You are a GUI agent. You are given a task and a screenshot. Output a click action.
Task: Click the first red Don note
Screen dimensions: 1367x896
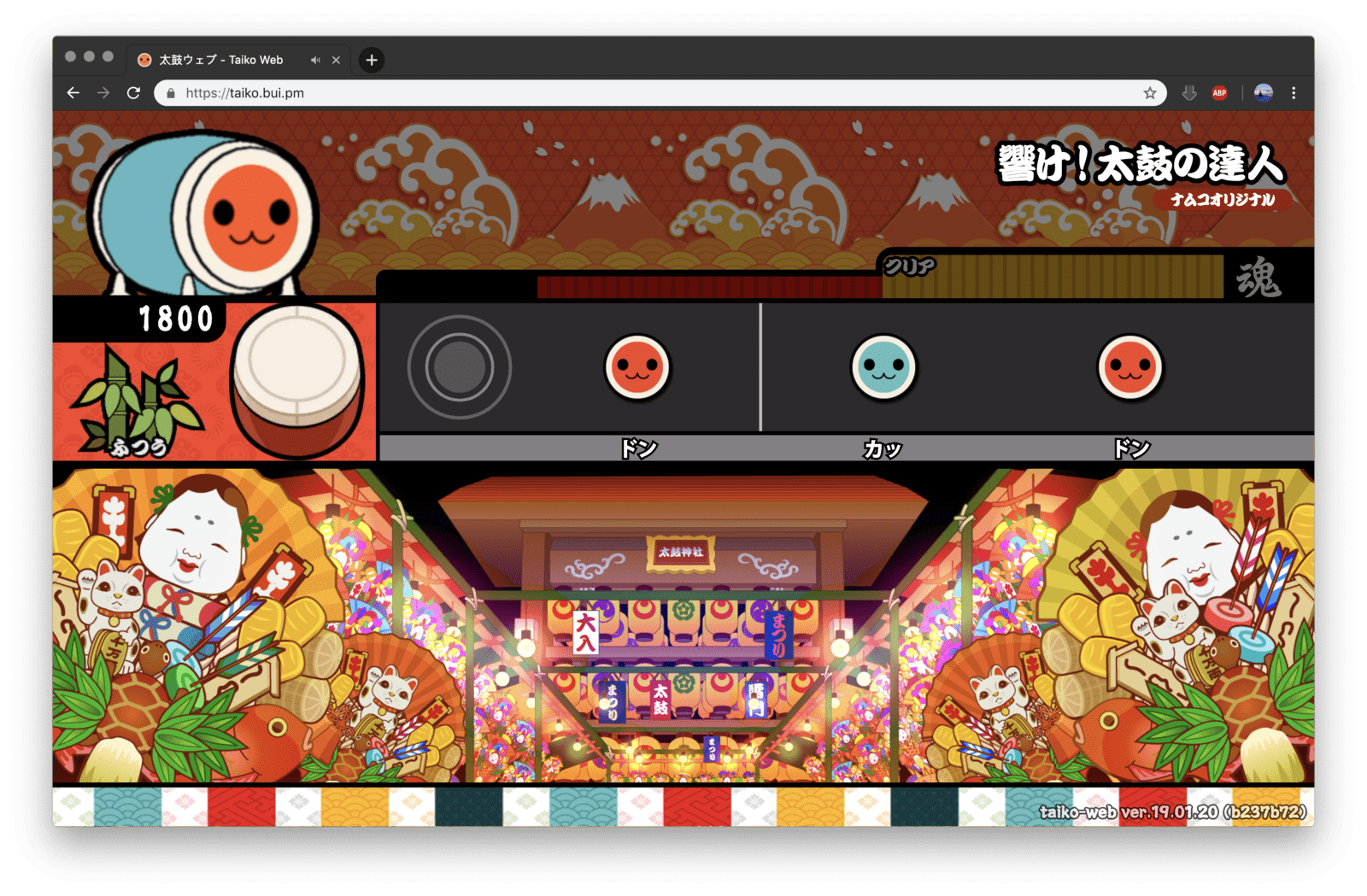point(637,367)
